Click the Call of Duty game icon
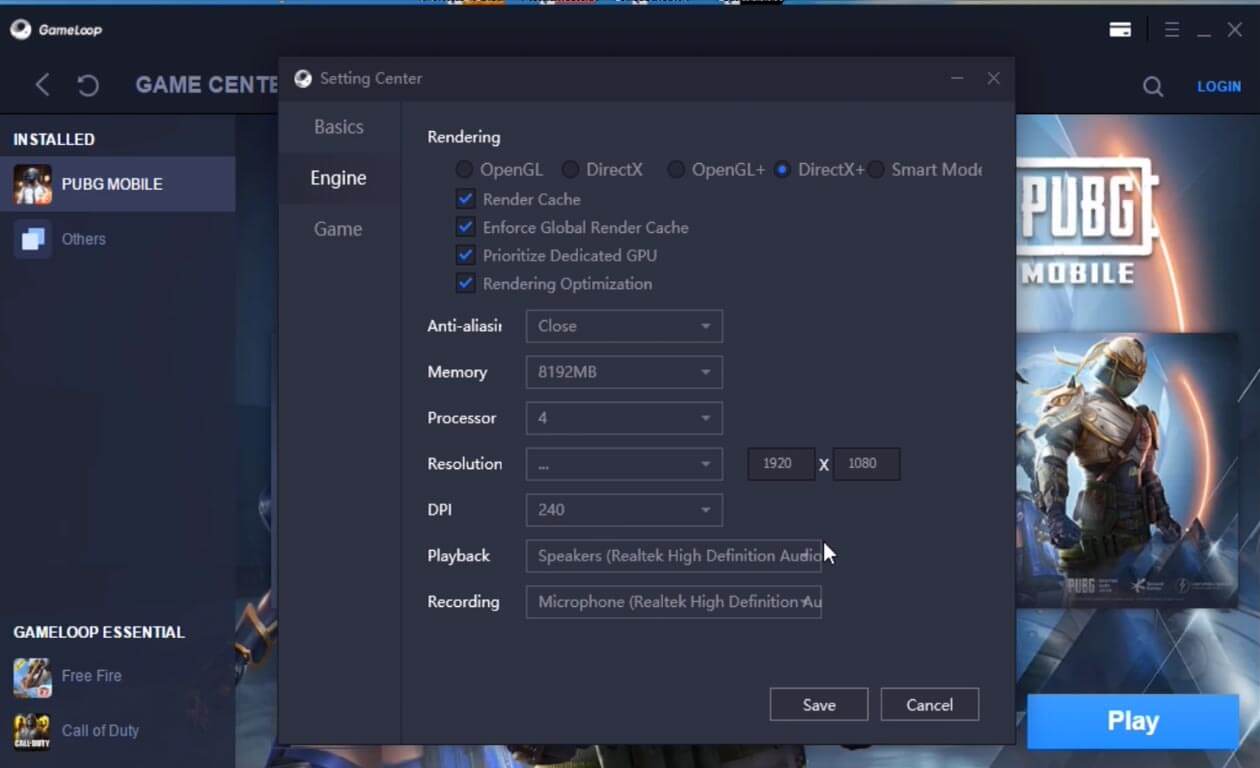 coord(32,732)
